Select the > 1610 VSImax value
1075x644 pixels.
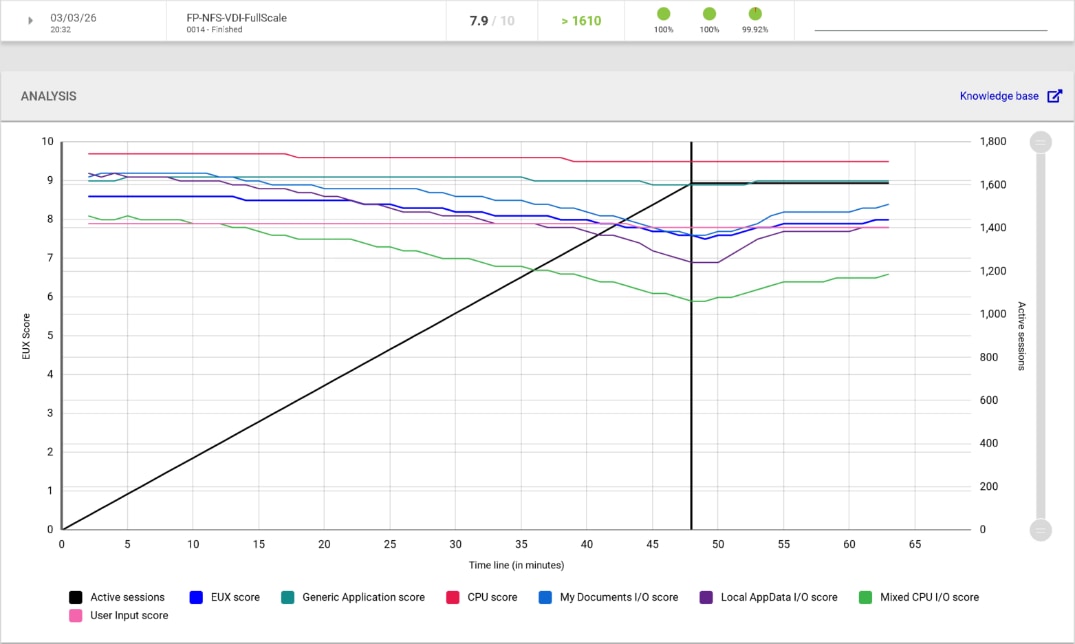(x=581, y=21)
